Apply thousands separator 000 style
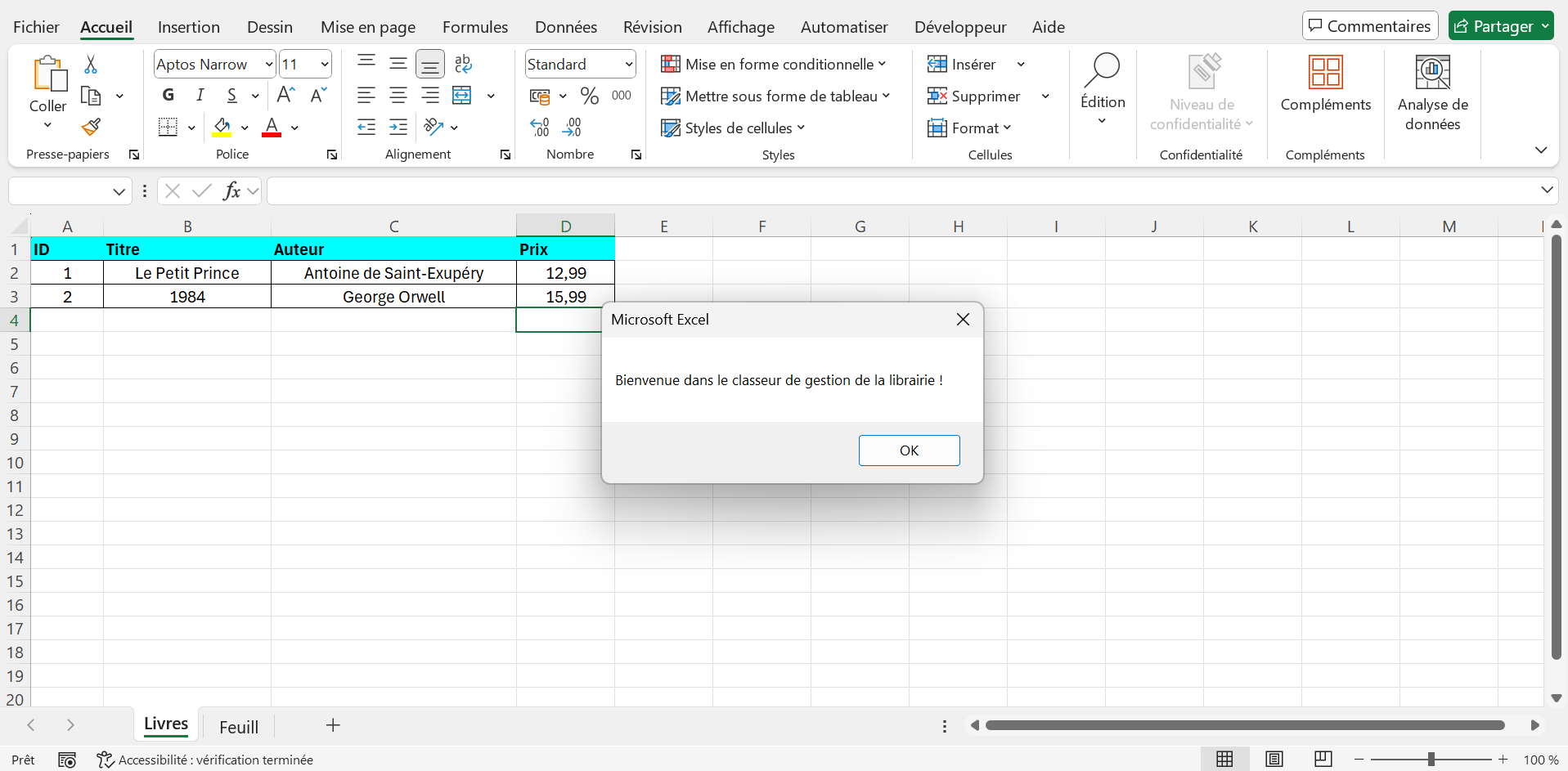This screenshot has width=1568, height=771. pyautogui.click(x=622, y=96)
